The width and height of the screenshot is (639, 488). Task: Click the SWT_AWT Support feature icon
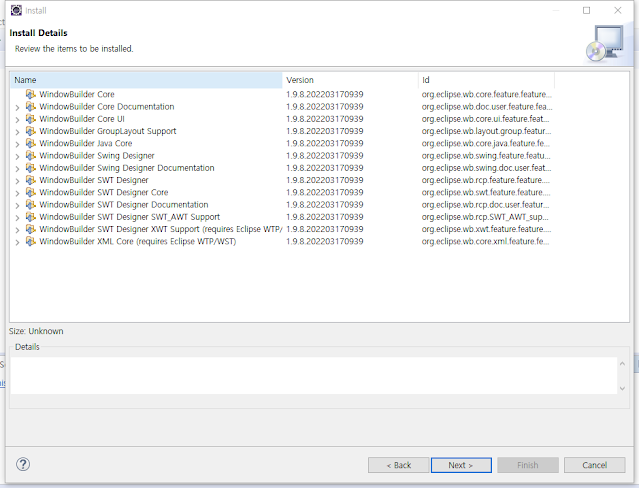point(31,216)
